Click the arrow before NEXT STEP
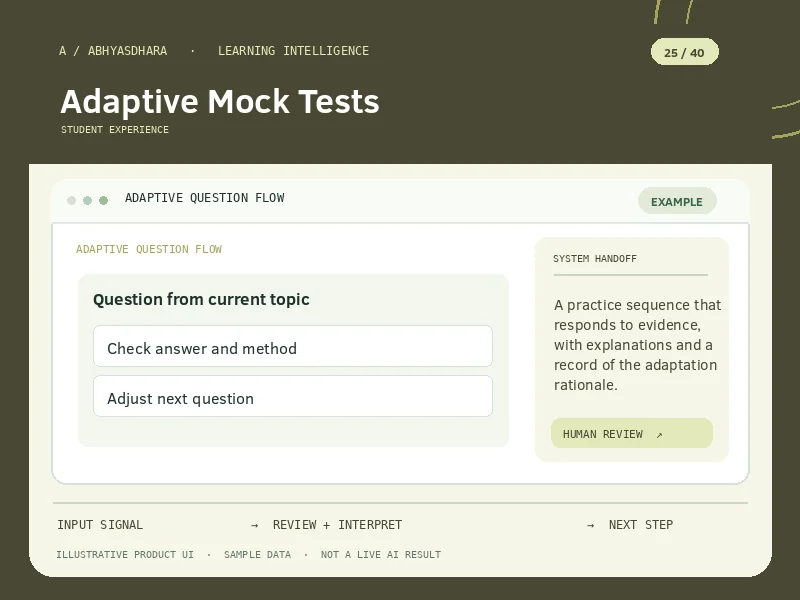The width and height of the screenshot is (800, 600). tap(590, 525)
